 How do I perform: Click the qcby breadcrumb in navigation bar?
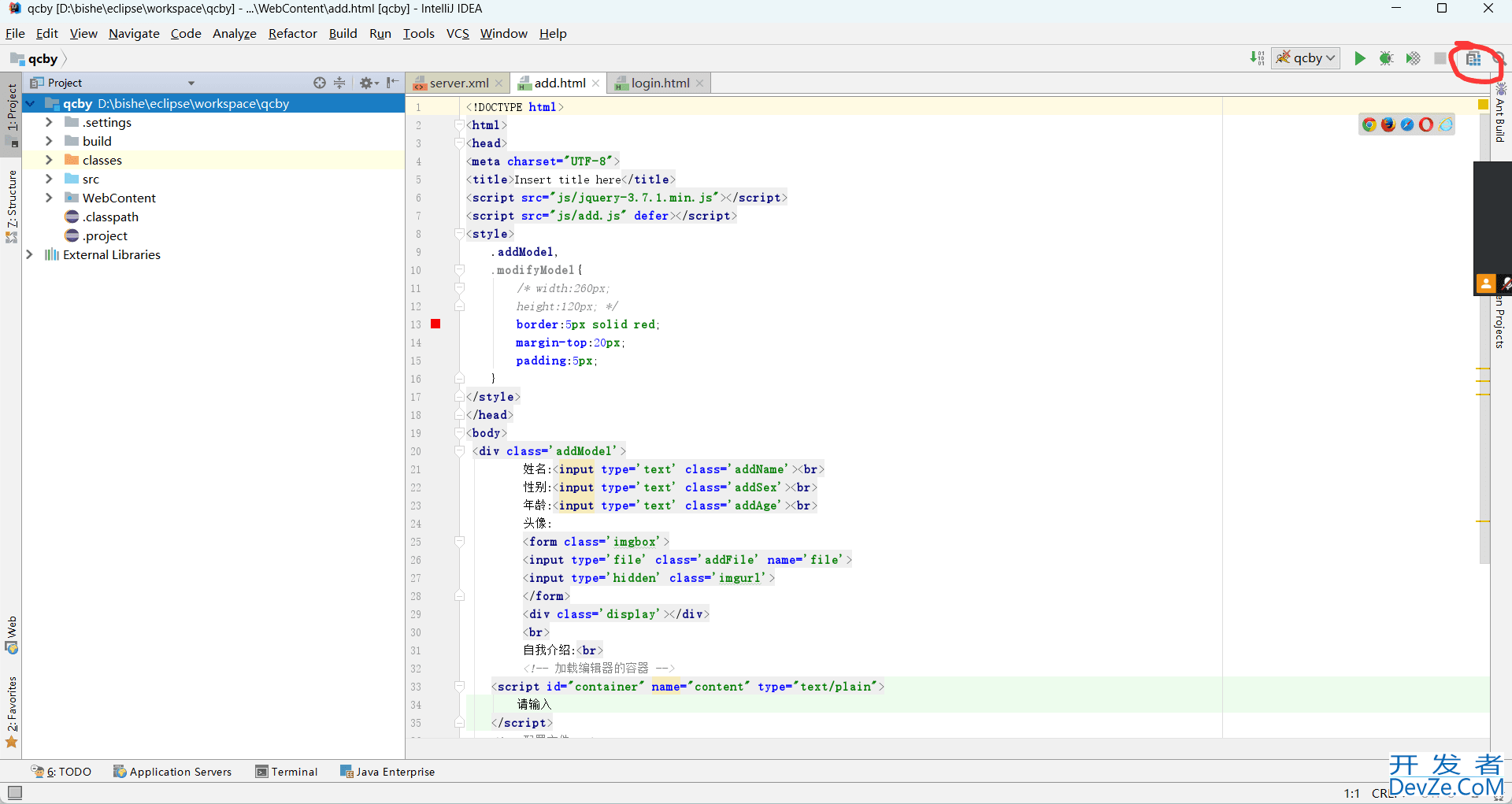(x=35, y=58)
